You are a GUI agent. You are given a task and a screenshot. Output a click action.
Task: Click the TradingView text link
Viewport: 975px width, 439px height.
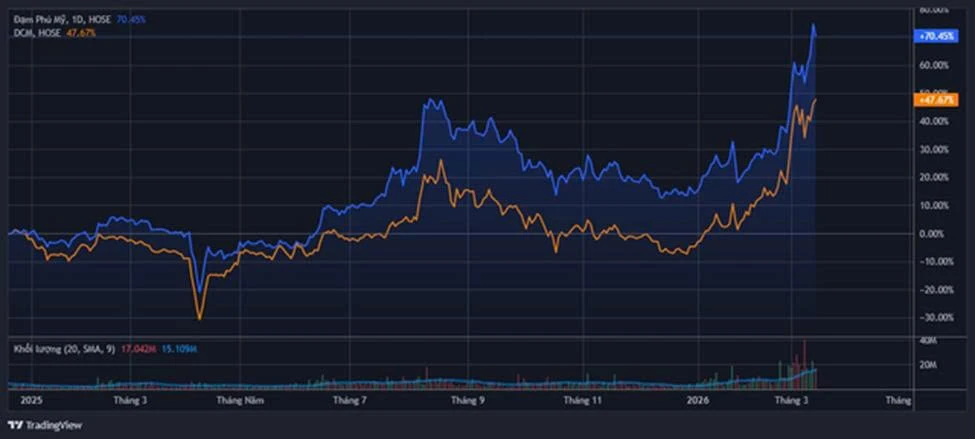(x=50, y=424)
